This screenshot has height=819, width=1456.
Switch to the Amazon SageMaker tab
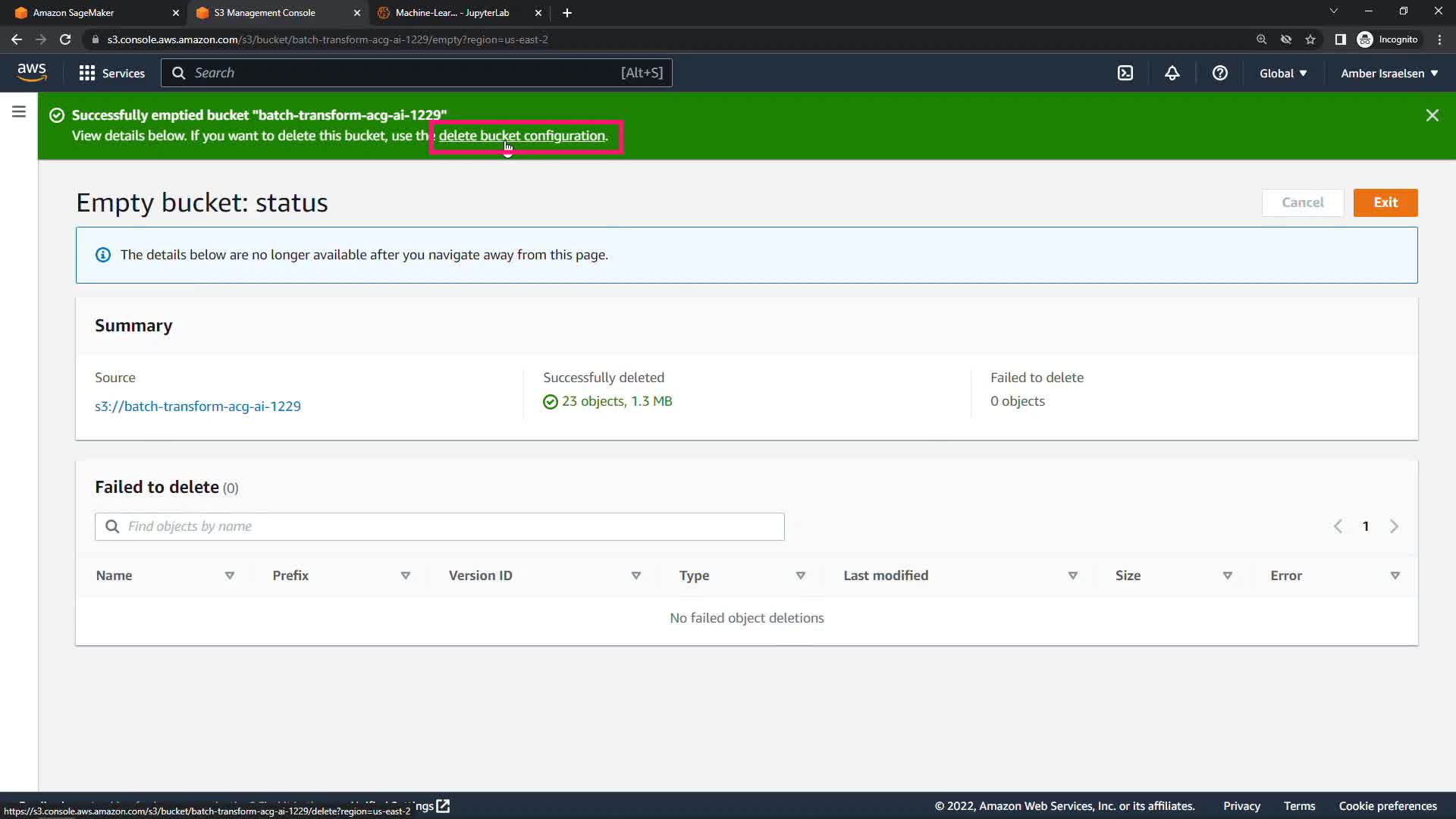pyautogui.click(x=74, y=13)
